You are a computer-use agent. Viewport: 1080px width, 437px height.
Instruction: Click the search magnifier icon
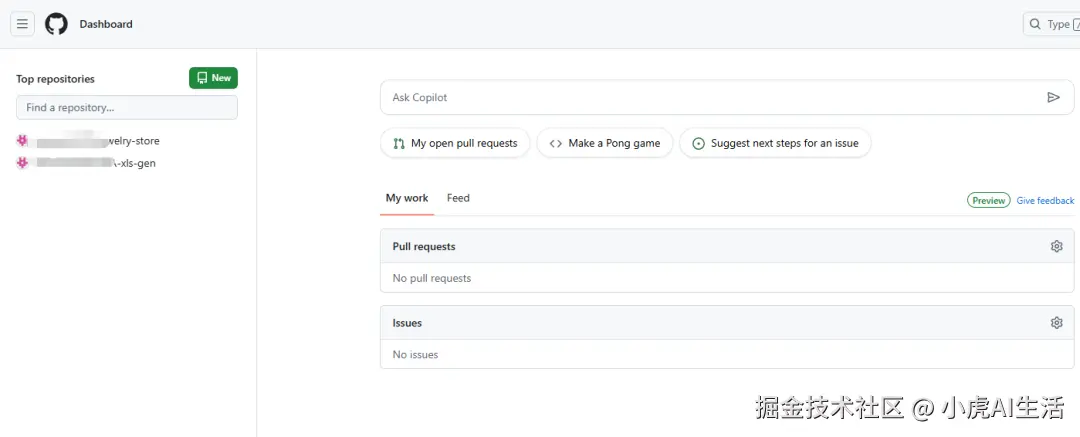1034,24
